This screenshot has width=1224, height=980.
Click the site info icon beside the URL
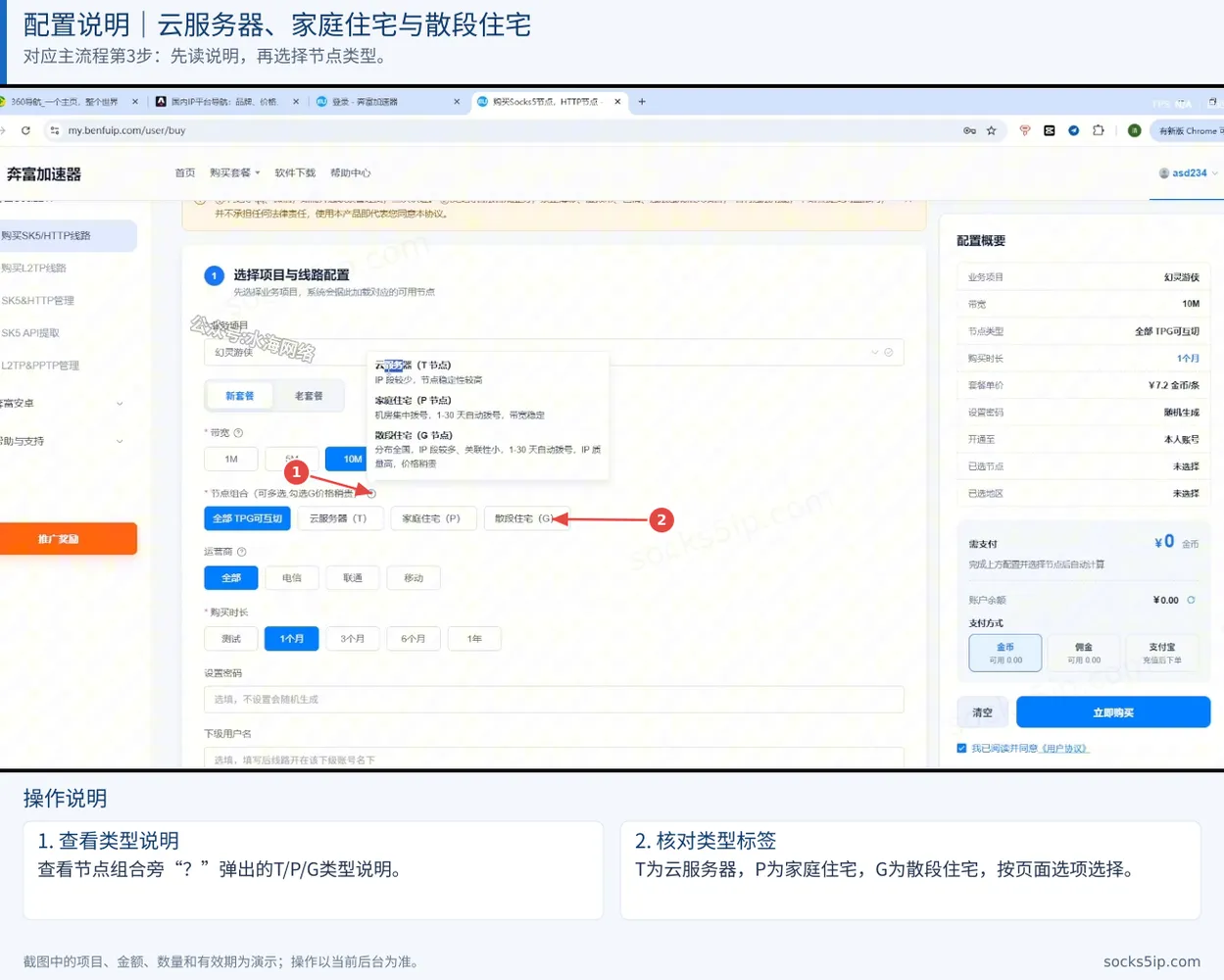(x=55, y=130)
